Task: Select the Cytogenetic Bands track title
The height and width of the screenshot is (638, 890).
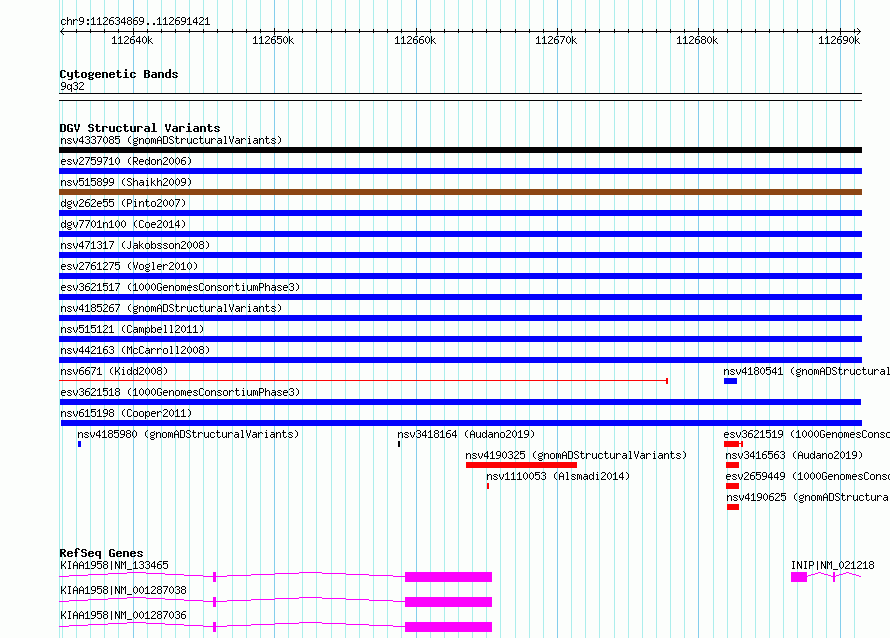Action: [119, 74]
